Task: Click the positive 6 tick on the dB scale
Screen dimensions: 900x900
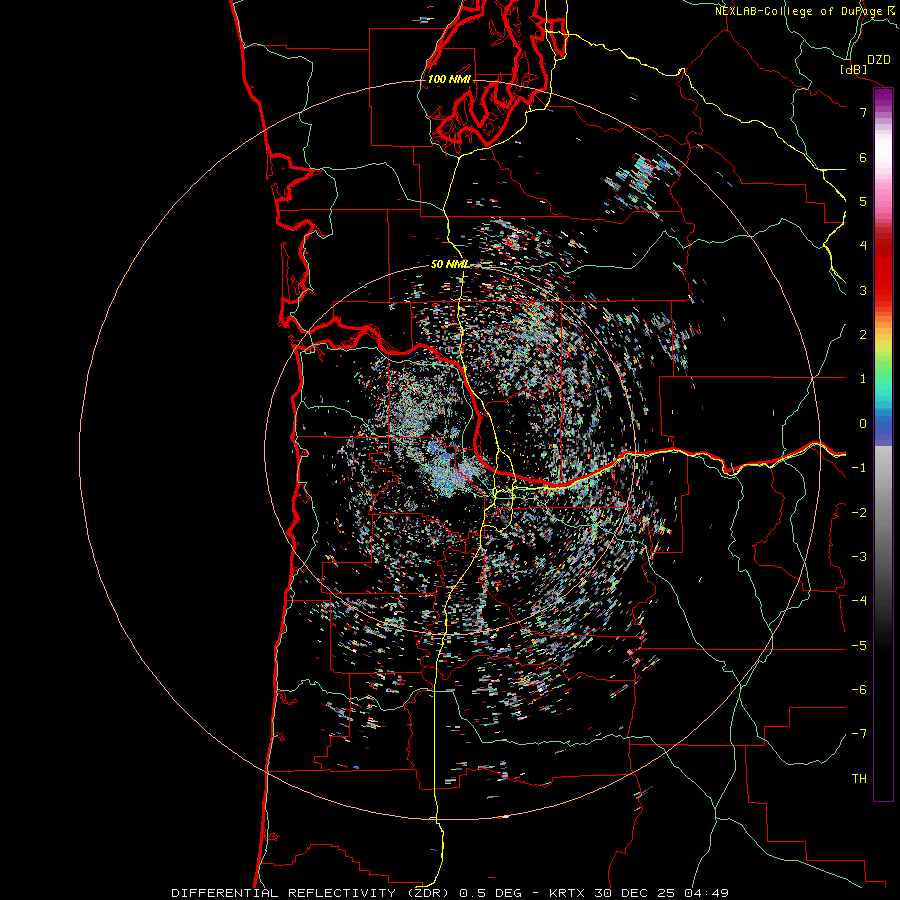Action: pyautogui.click(x=863, y=157)
